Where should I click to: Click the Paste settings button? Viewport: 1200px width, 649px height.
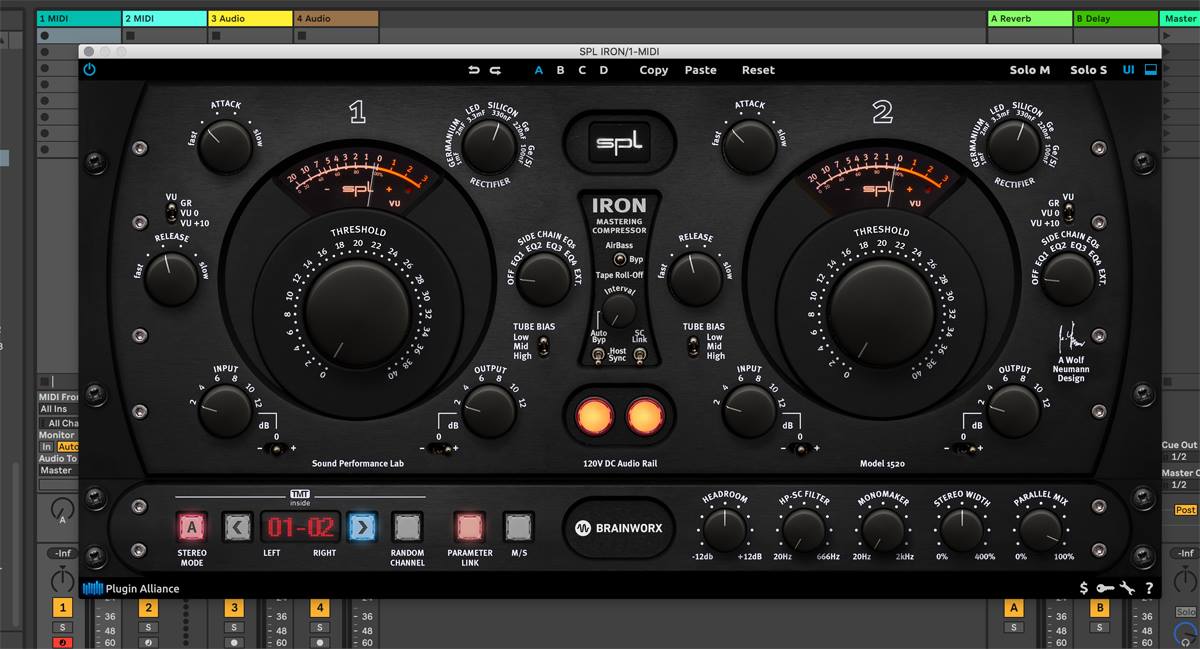tap(700, 70)
